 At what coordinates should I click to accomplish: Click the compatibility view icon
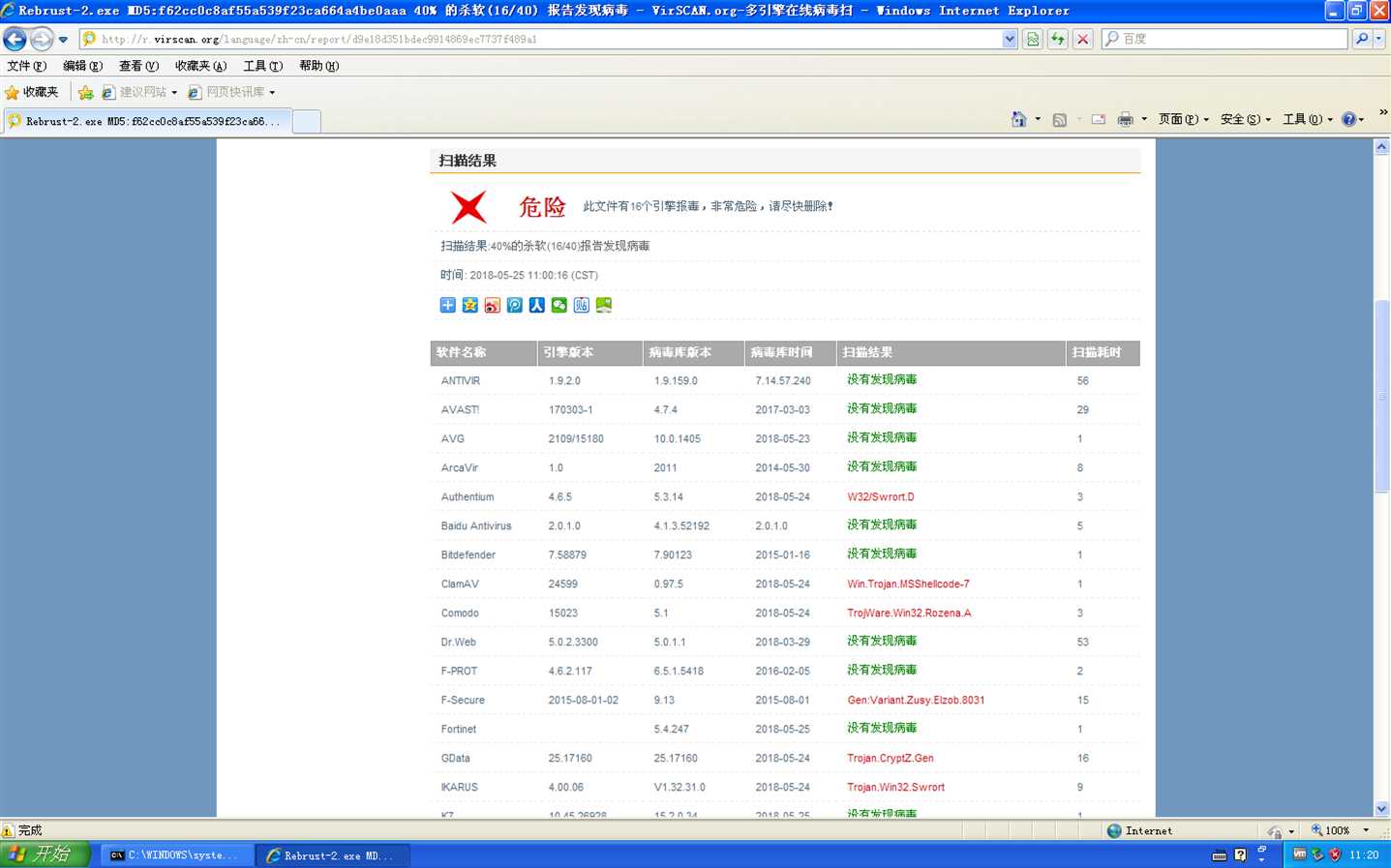1033,39
